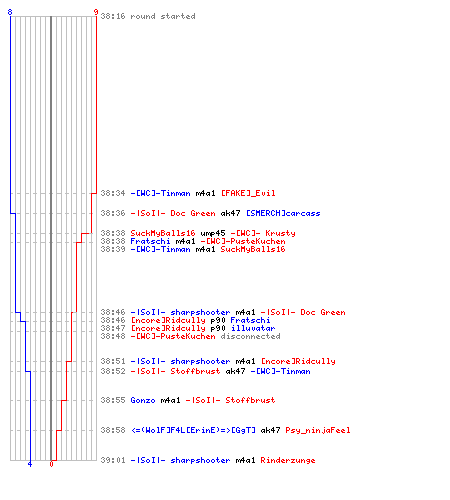Select Psy_ninjaFeel victim name at 38:58
The image size is (450, 500).
(318, 430)
